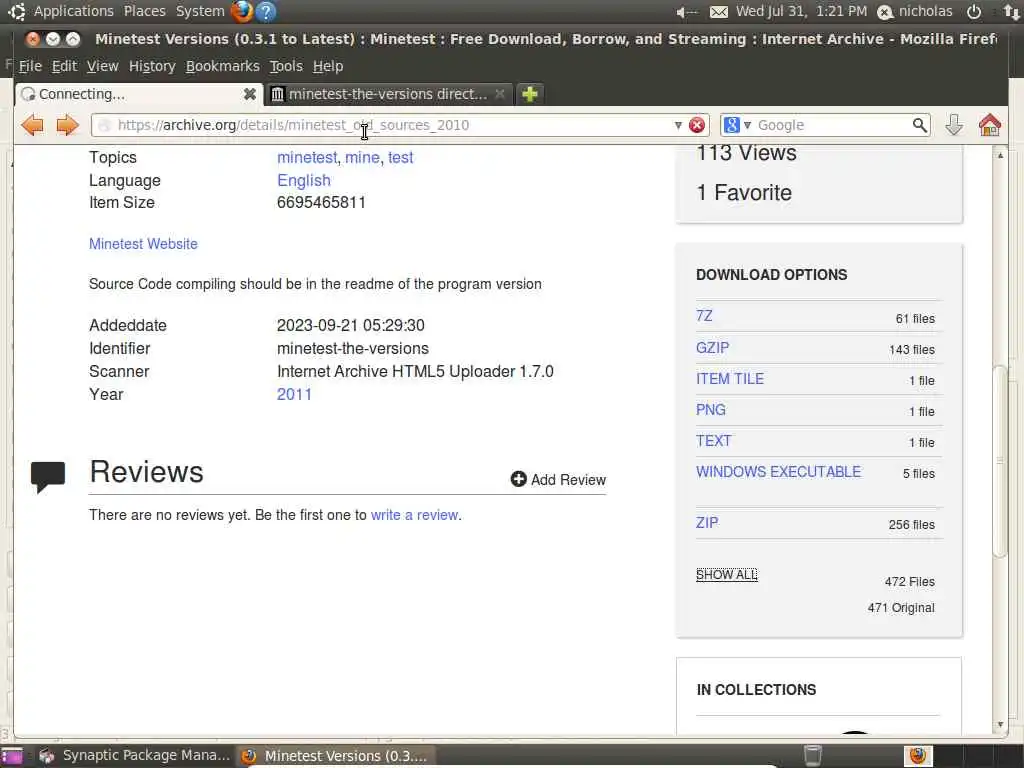
Task: Click the Ubuntu logo in Applications menu
Action: (17, 11)
